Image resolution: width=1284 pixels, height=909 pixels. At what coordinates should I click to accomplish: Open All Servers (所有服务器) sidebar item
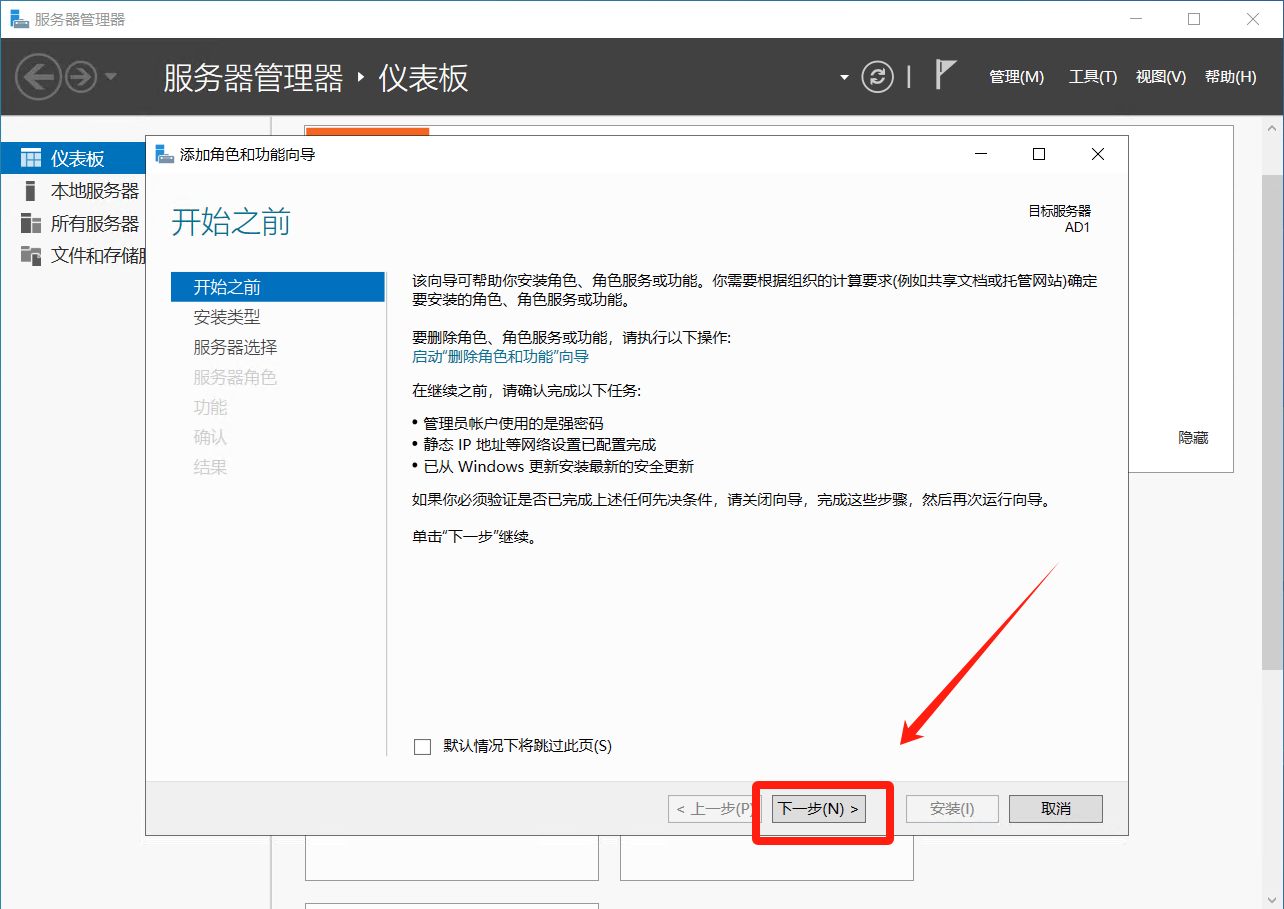pos(94,223)
